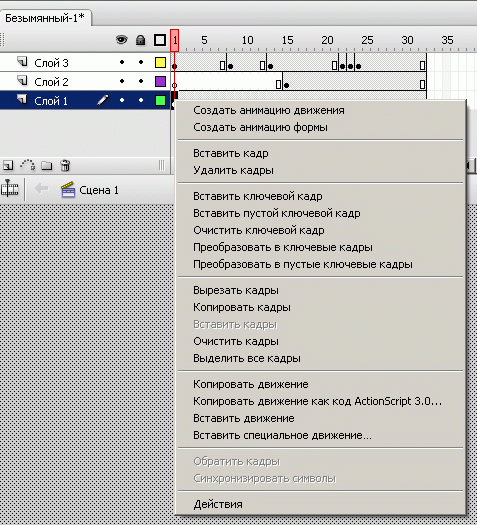
Task: Toggle lock dot of Слой 2
Action: click(141, 81)
